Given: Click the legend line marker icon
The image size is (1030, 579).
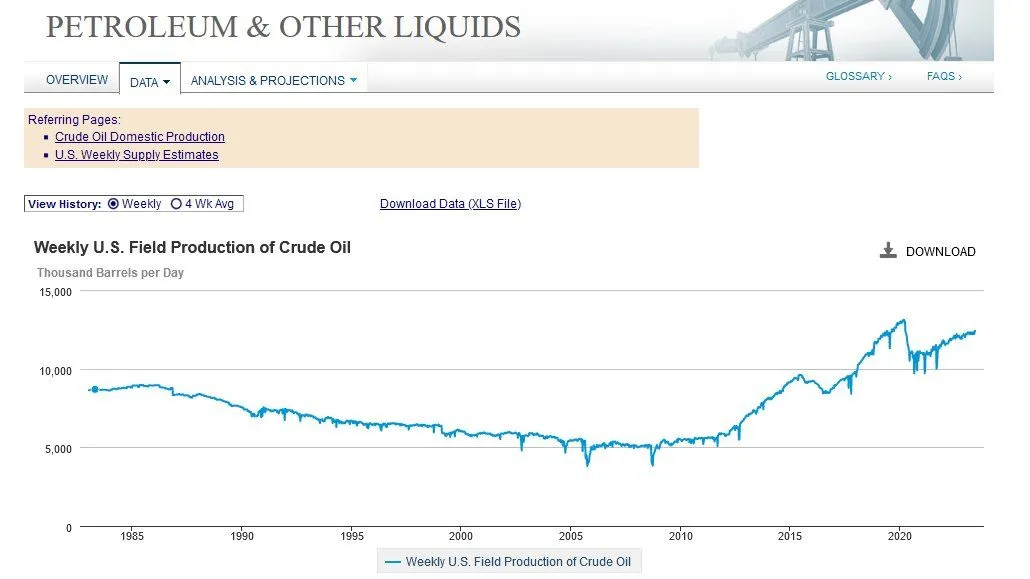Looking at the screenshot, I should (x=390, y=561).
